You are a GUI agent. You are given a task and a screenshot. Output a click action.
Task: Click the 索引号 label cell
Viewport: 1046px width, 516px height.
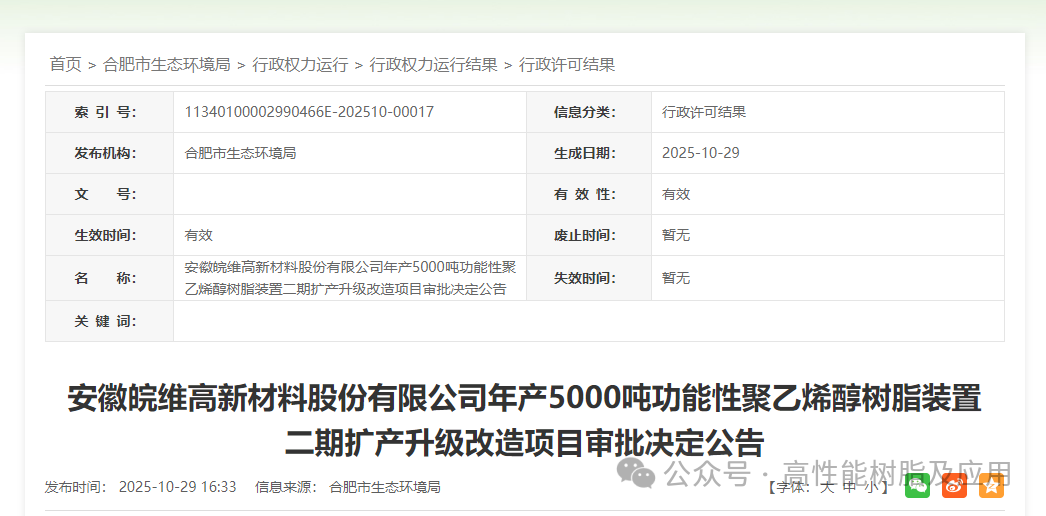[109, 112]
